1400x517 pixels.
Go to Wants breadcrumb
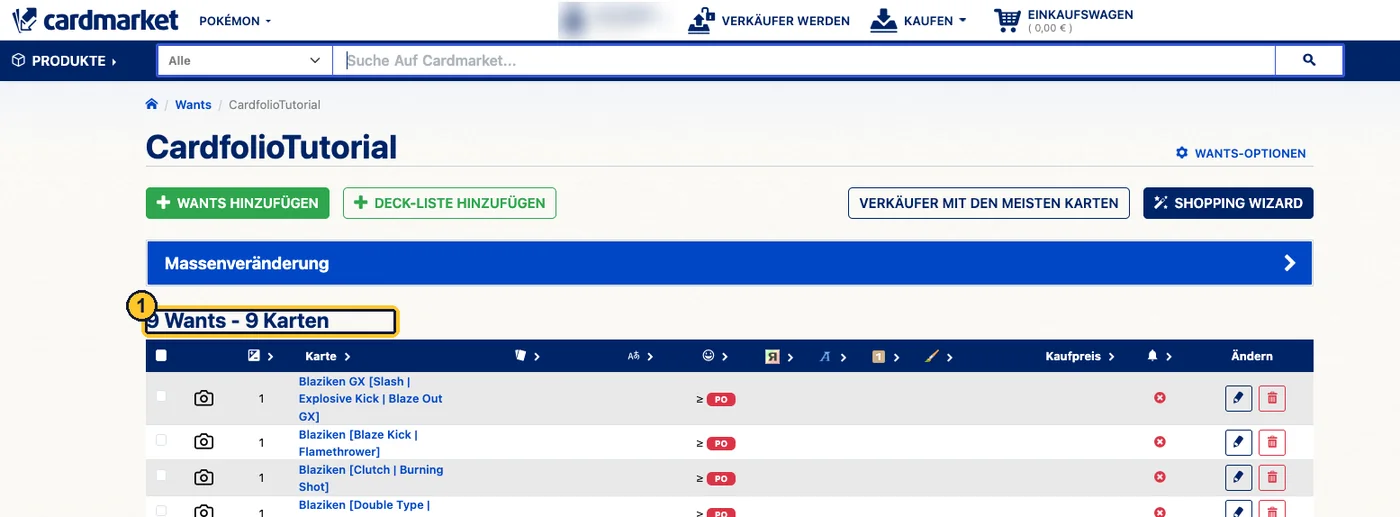point(193,104)
